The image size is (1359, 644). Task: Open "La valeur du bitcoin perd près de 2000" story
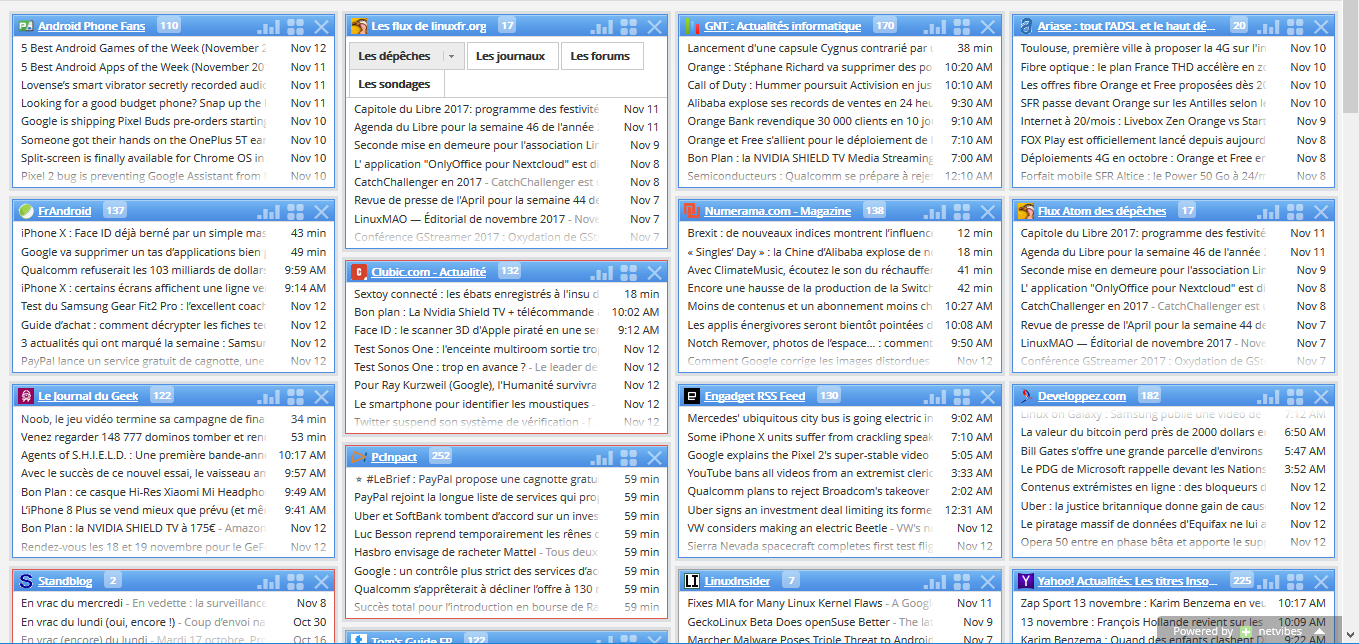coord(1143,433)
